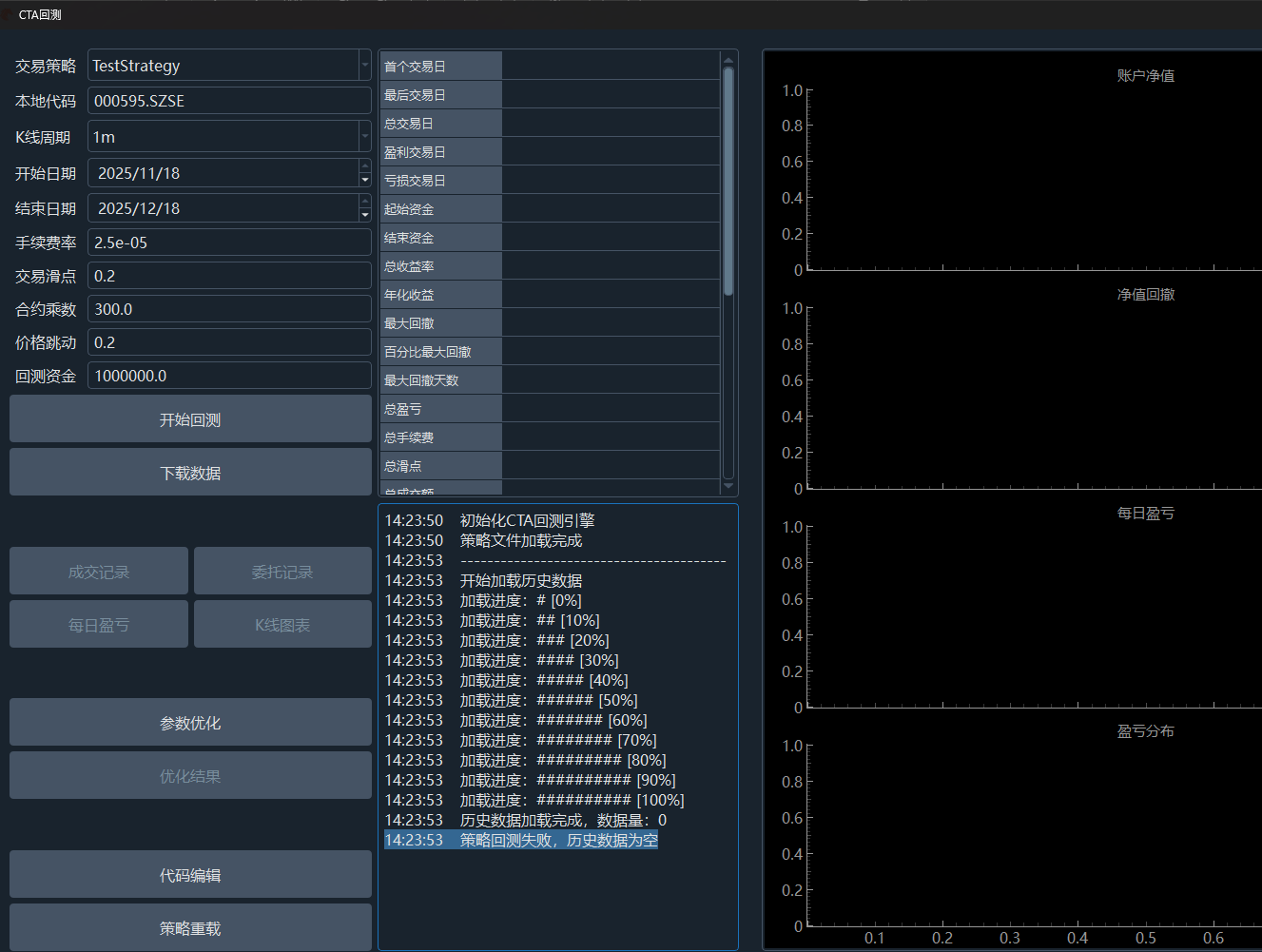Click the 手续费率 input field

coord(228,243)
